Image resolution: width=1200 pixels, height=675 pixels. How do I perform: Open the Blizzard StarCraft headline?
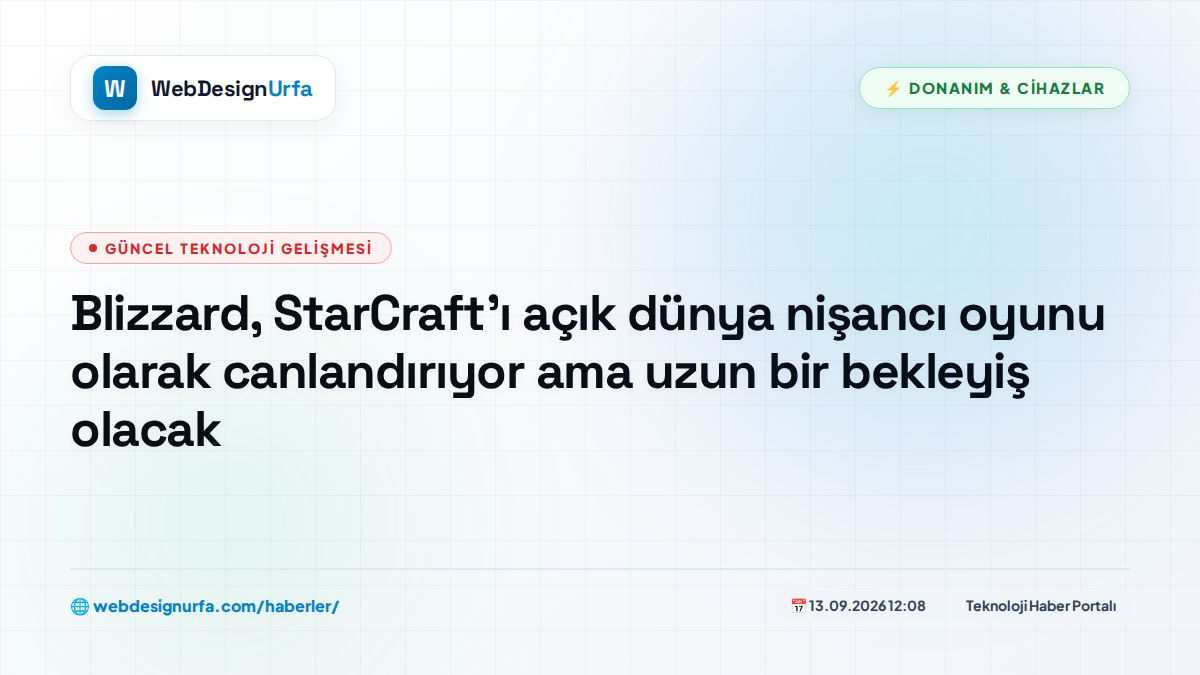point(588,373)
